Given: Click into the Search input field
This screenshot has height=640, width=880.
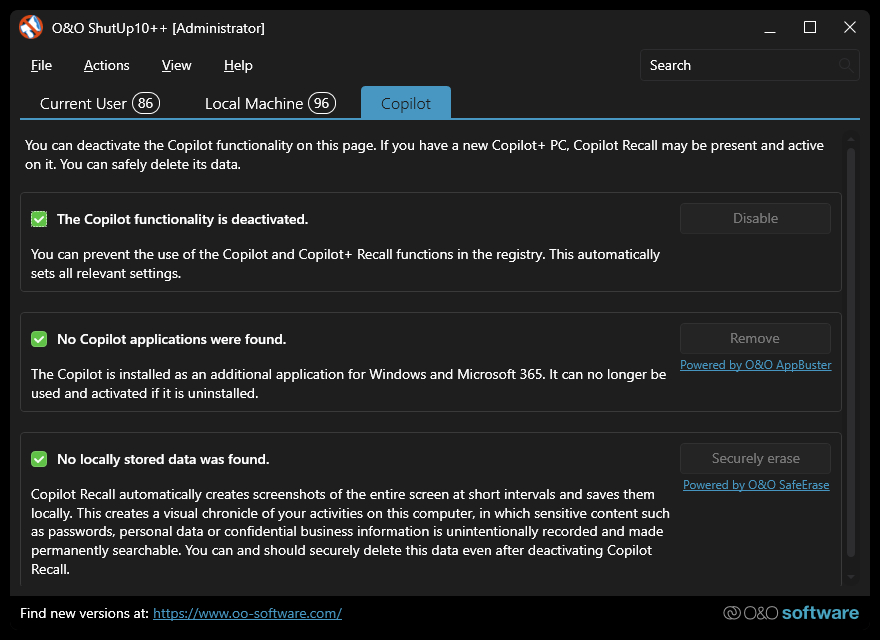Looking at the screenshot, I should pos(738,66).
